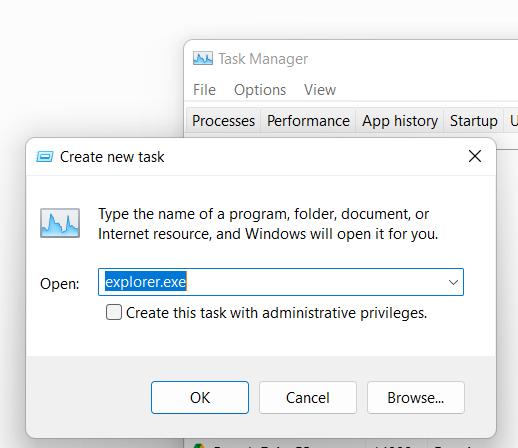
Task: Click the explorer.exe text in Open field
Action: pyautogui.click(x=146, y=282)
